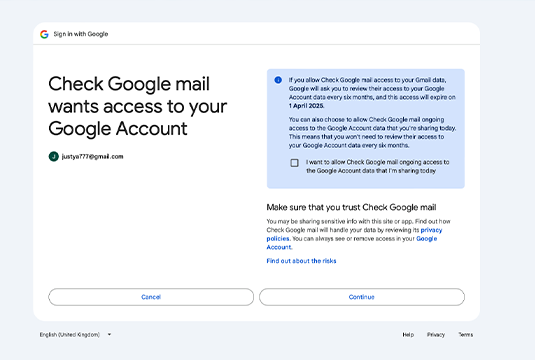Click the checkbox label about ongoing access
The width and height of the screenshot is (535, 360).
pyautogui.click(x=377, y=166)
